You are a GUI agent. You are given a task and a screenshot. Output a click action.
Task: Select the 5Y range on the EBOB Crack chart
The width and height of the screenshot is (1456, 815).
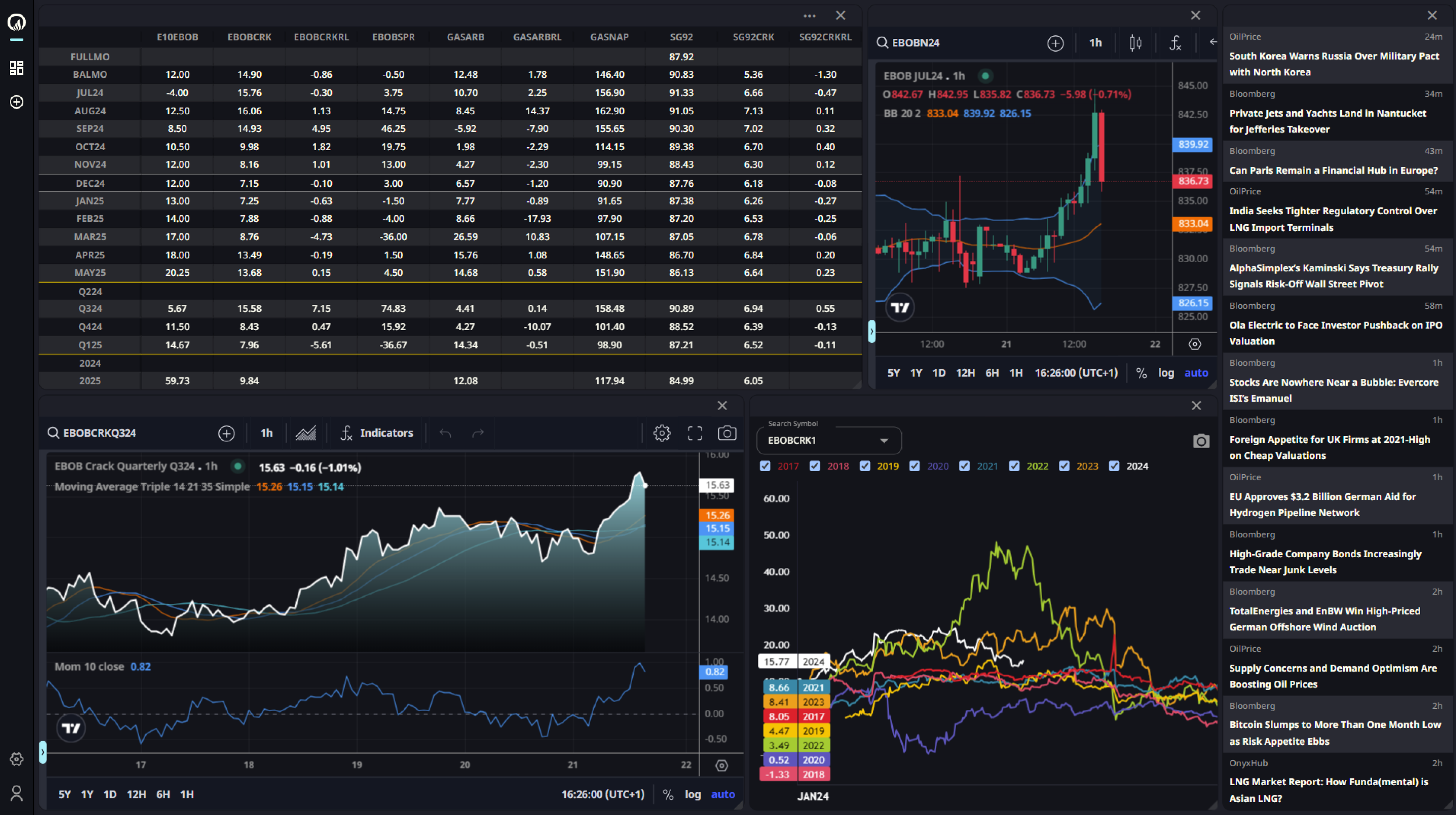(65, 794)
